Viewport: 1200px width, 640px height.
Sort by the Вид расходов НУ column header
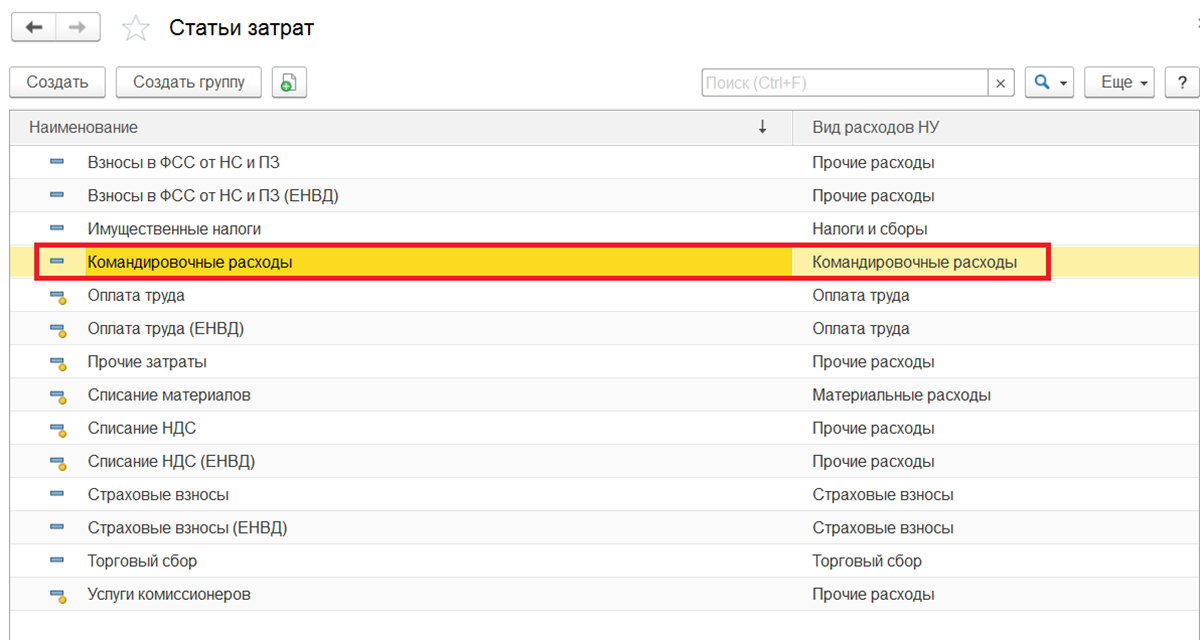point(875,127)
